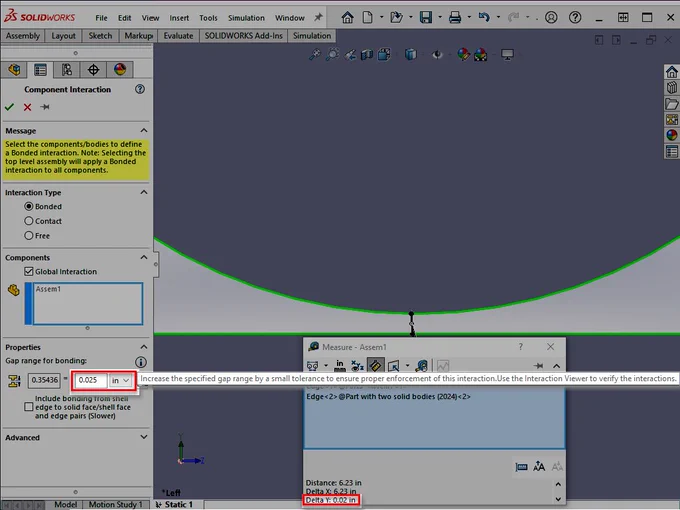Viewport: 680px width, 510px height.
Task: Toggle Global Interaction checkbox
Action: 29,271
